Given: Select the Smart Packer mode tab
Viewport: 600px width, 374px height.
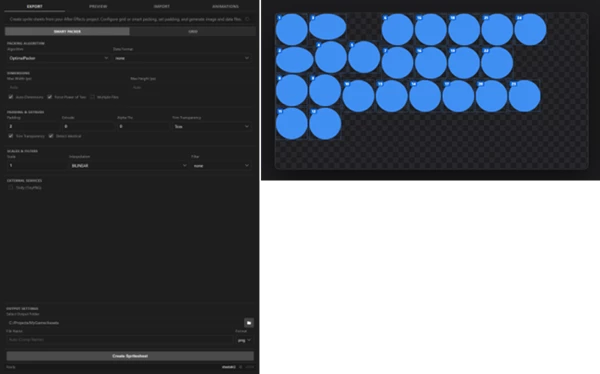Looking at the screenshot, I should (x=67, y=31).
